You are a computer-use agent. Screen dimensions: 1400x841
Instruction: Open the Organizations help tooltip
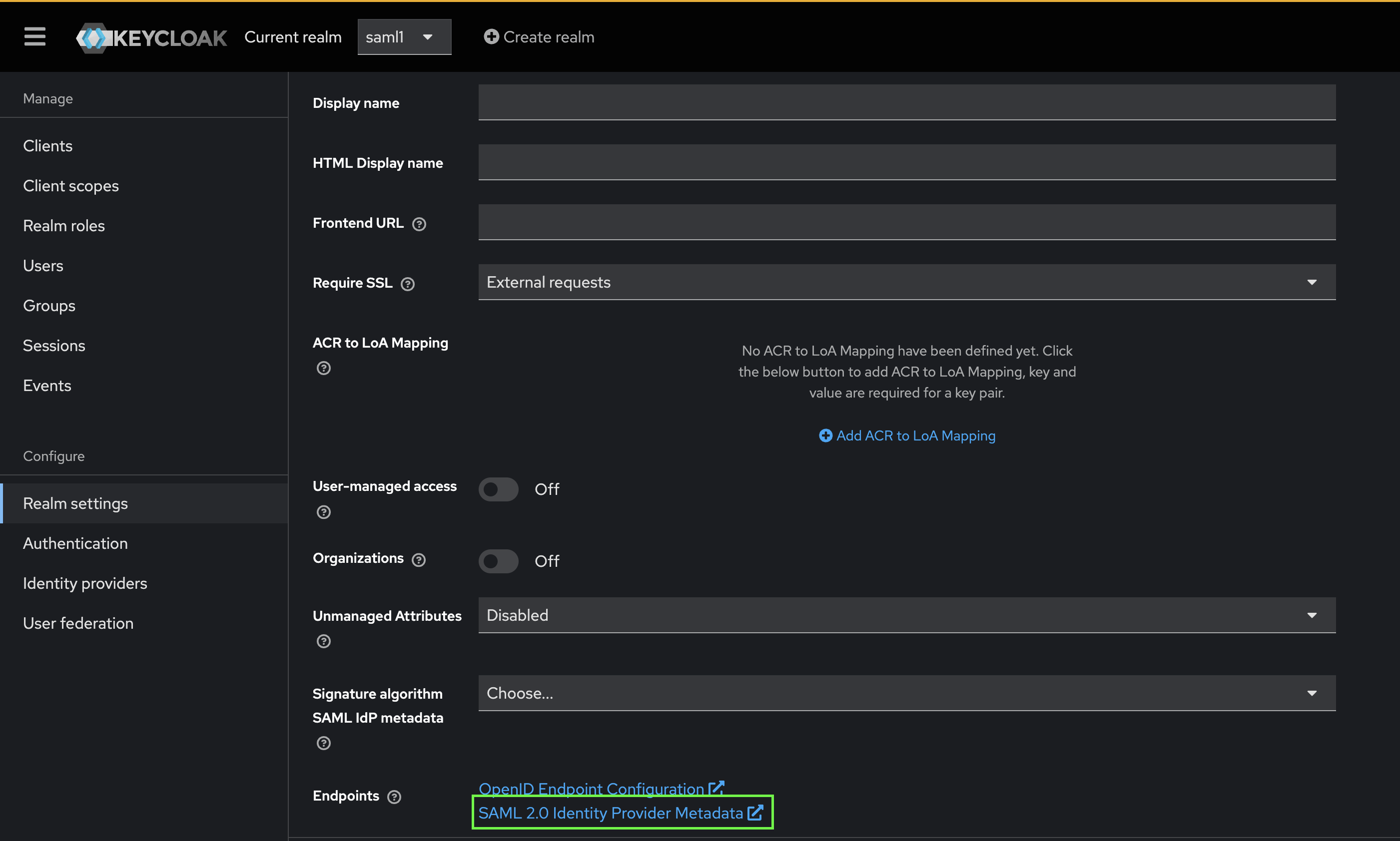419,559
